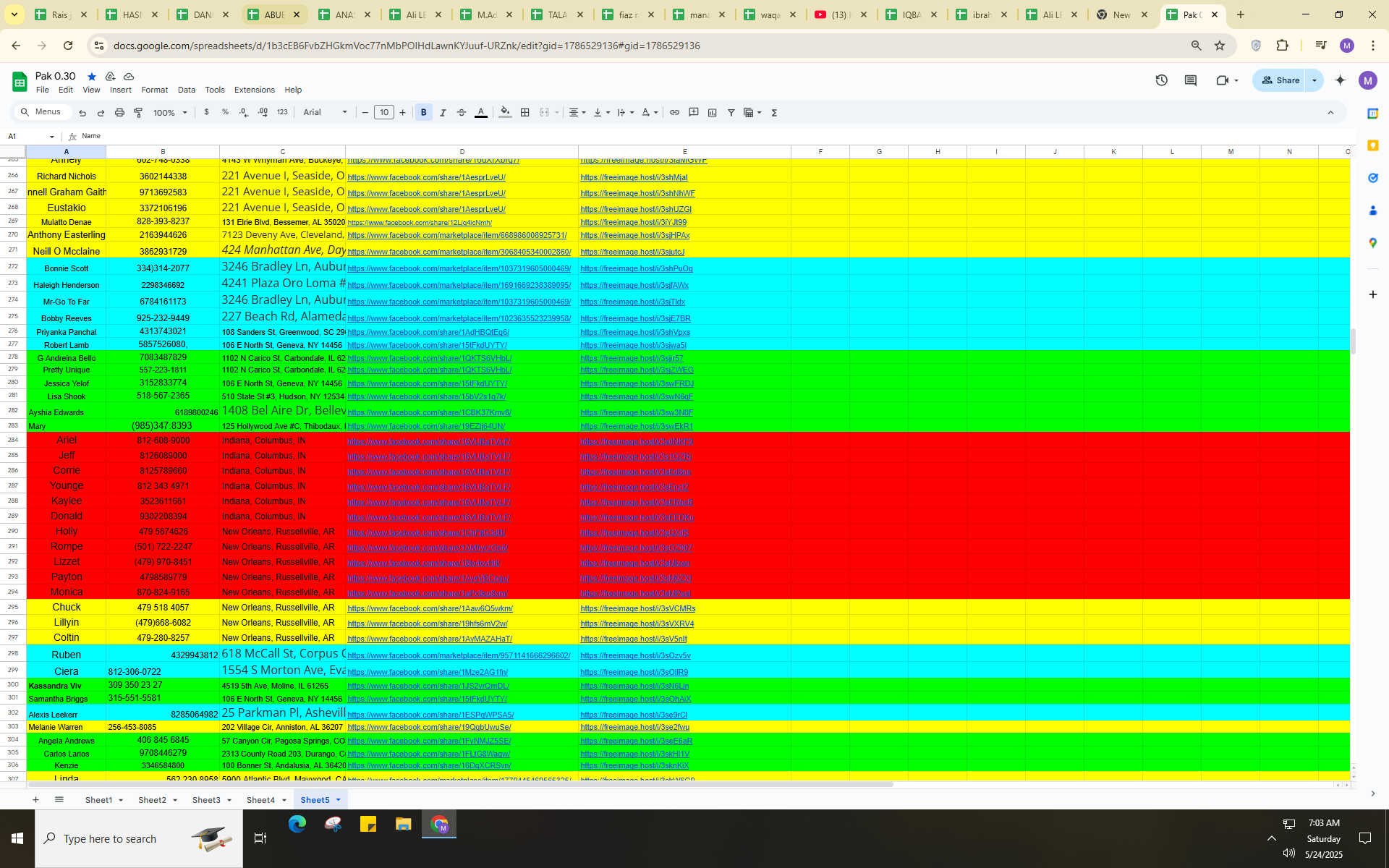The image size is (1389, 868).
Task: Open the borders tool
Action: coord(525,113)
